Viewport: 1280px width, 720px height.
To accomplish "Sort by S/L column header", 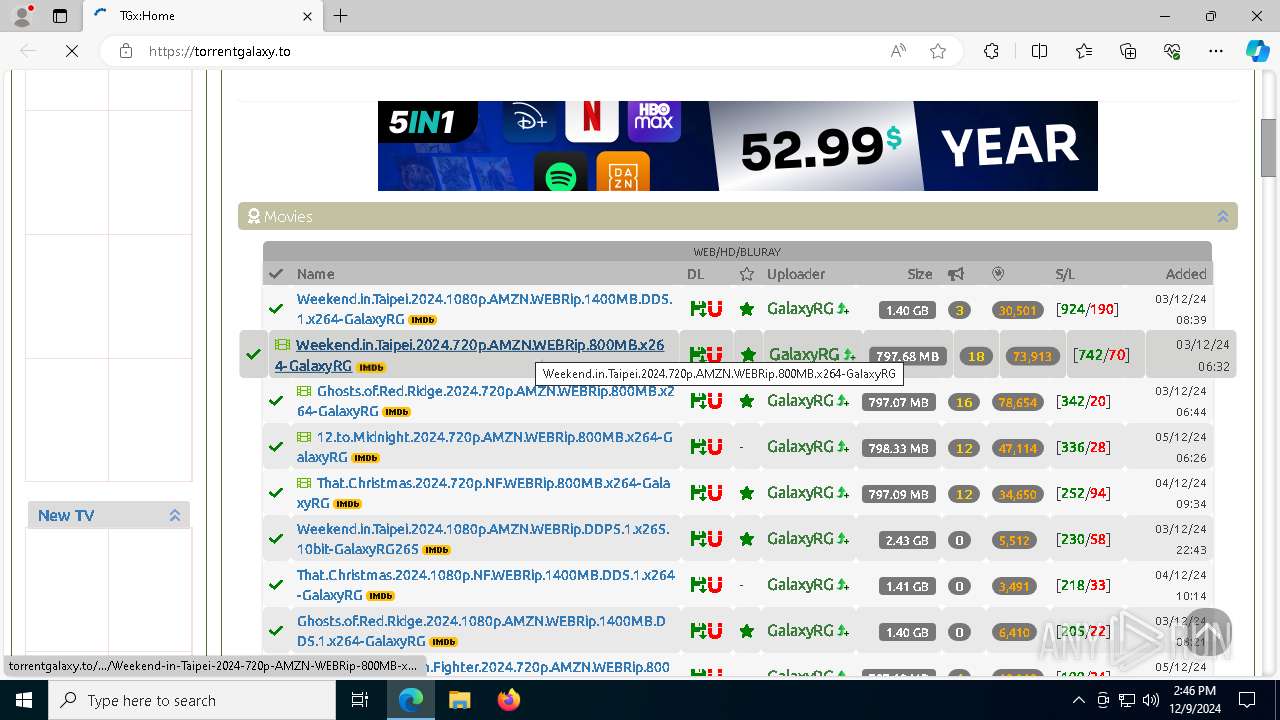I will click(1065, 274).
